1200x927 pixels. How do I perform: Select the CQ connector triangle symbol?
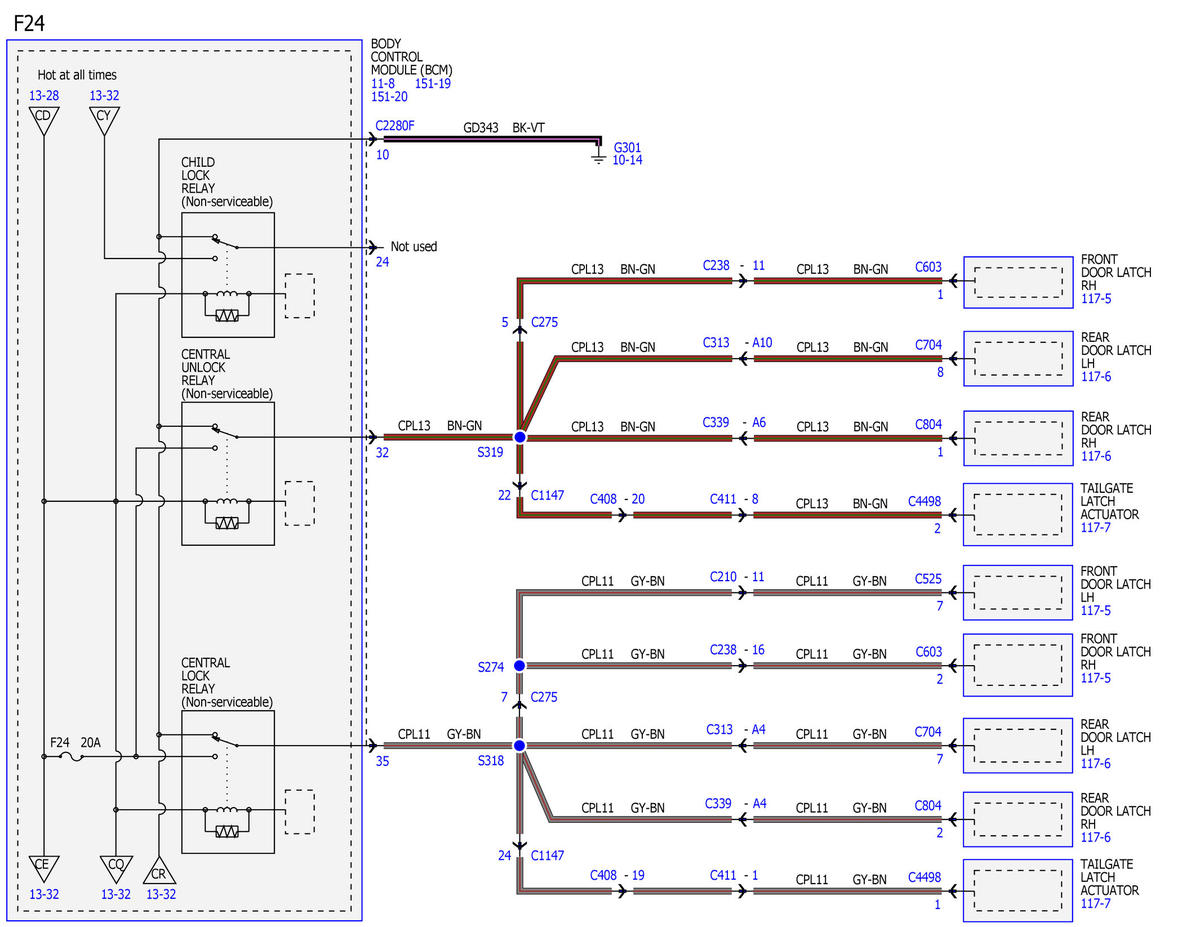(116, 869)
